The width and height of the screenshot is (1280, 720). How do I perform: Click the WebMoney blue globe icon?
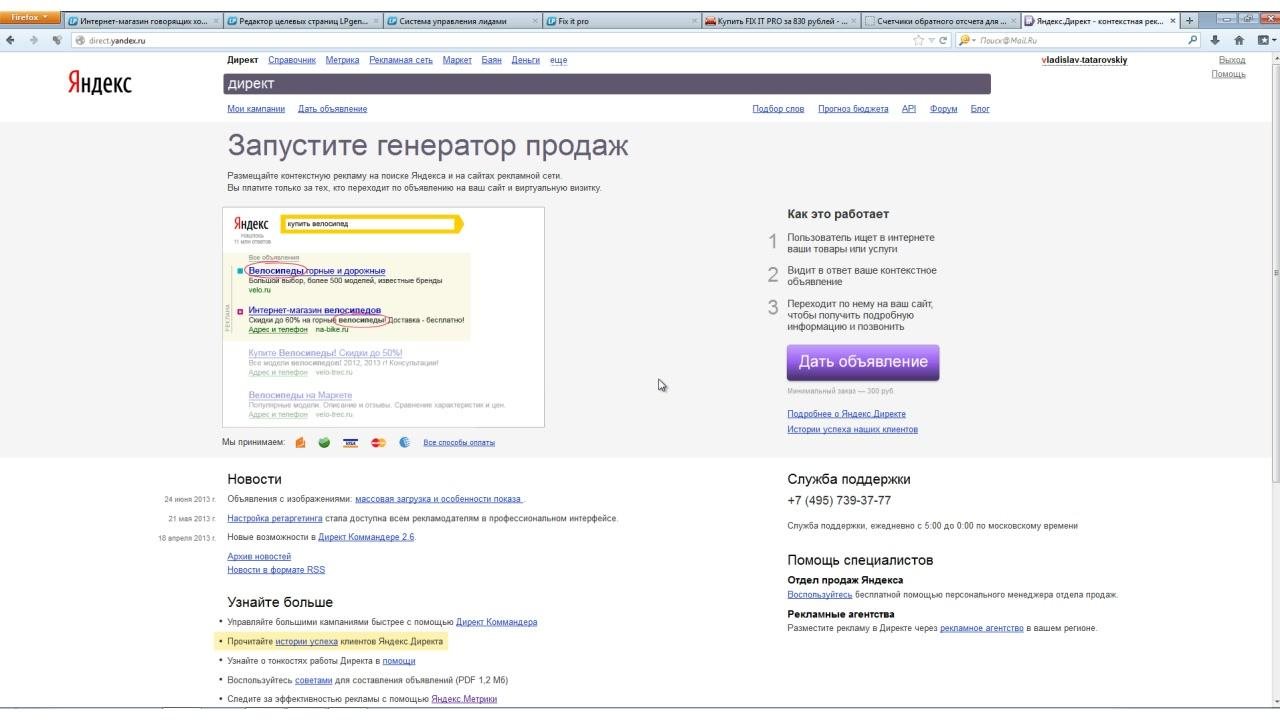pos(405,442)
